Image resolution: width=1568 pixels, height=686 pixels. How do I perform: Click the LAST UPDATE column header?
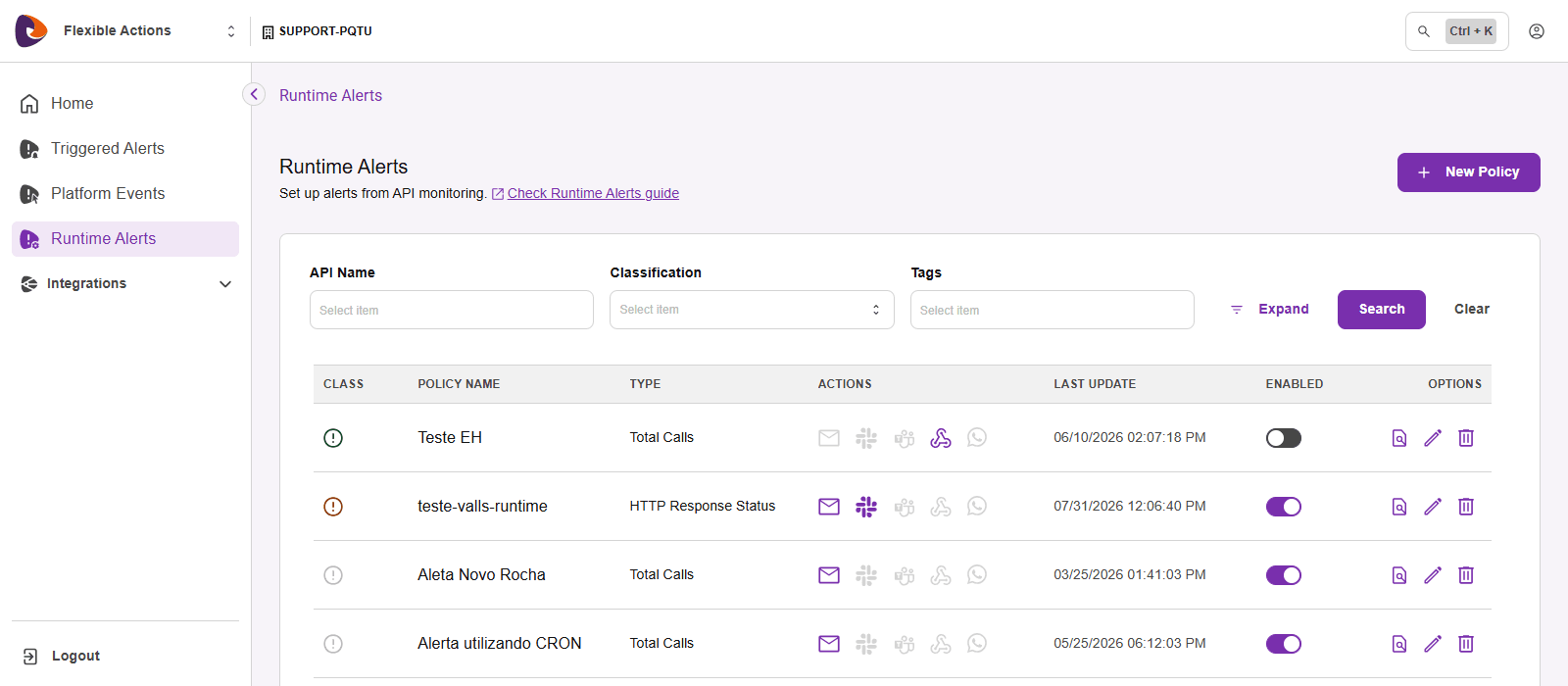1095,384
